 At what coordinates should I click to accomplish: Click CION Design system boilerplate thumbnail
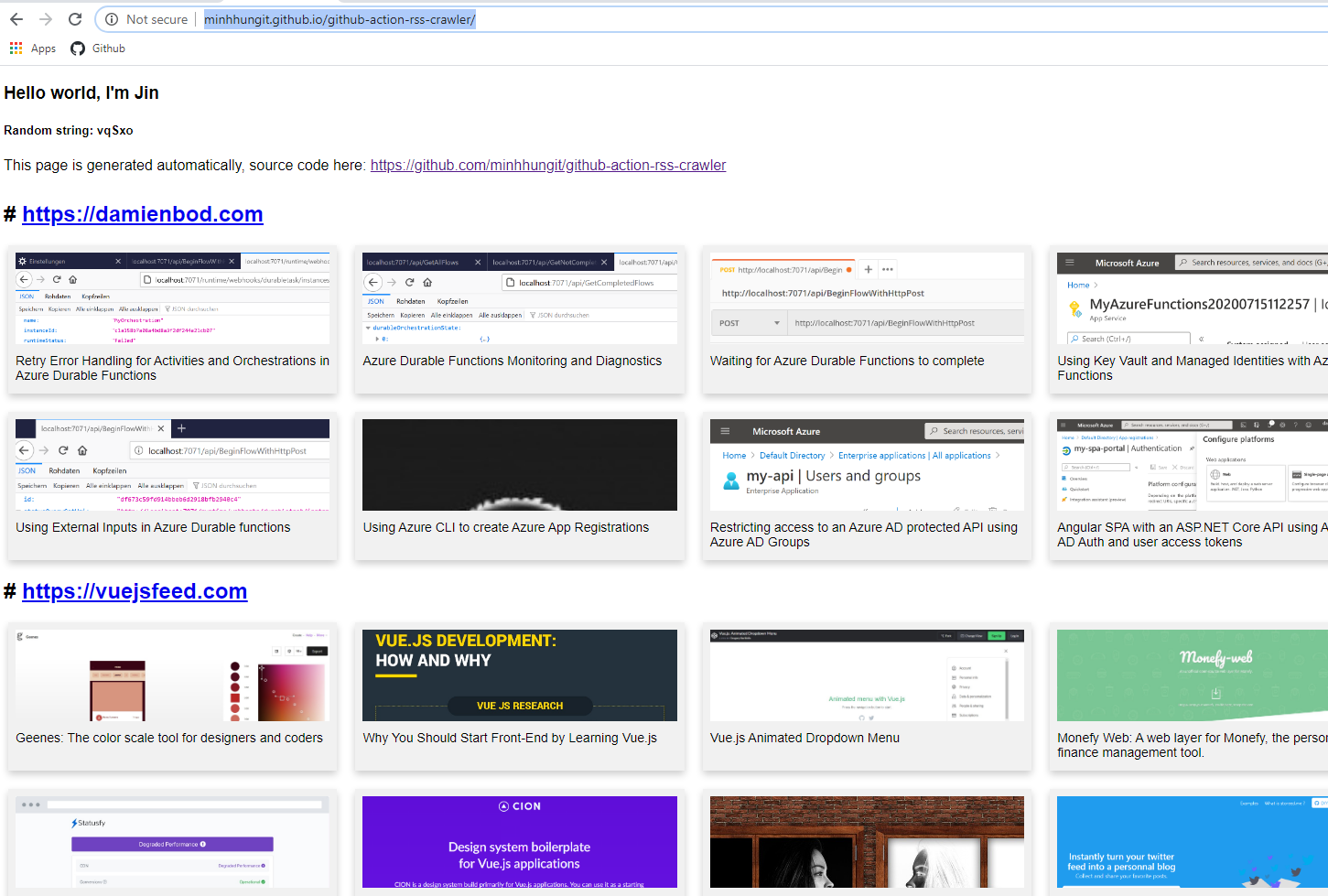(x=520, y=842)
